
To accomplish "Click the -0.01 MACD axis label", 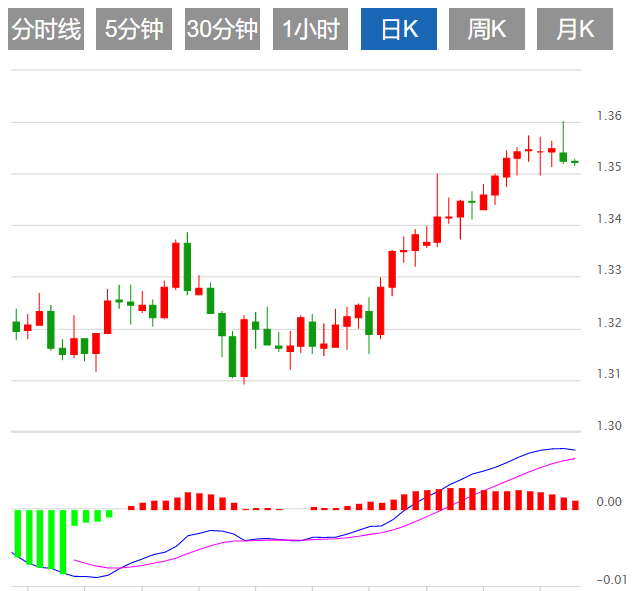I will click(x=612, y=580).
